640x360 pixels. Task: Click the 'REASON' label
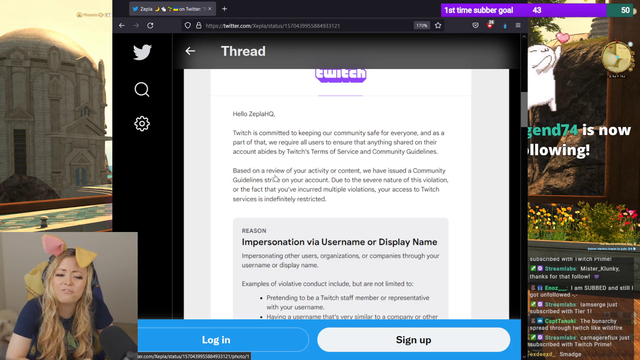254,231
